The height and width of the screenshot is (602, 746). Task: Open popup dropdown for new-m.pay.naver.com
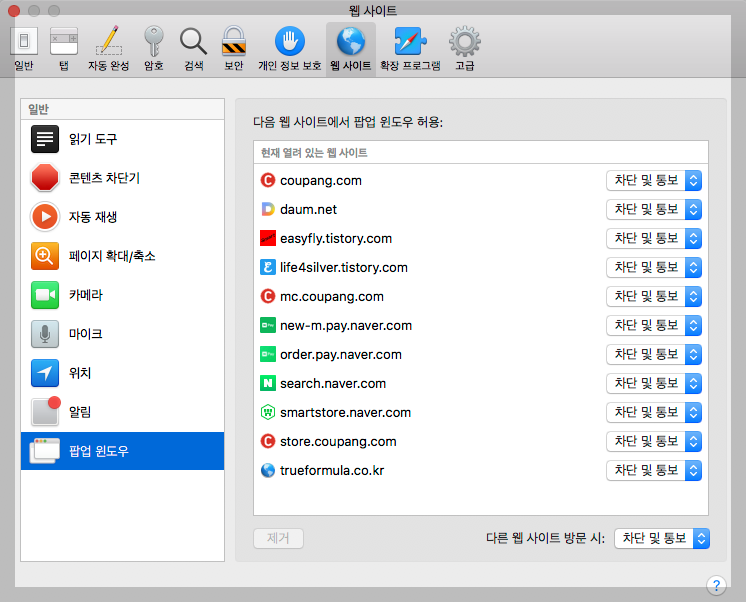(x=654, y=326)
